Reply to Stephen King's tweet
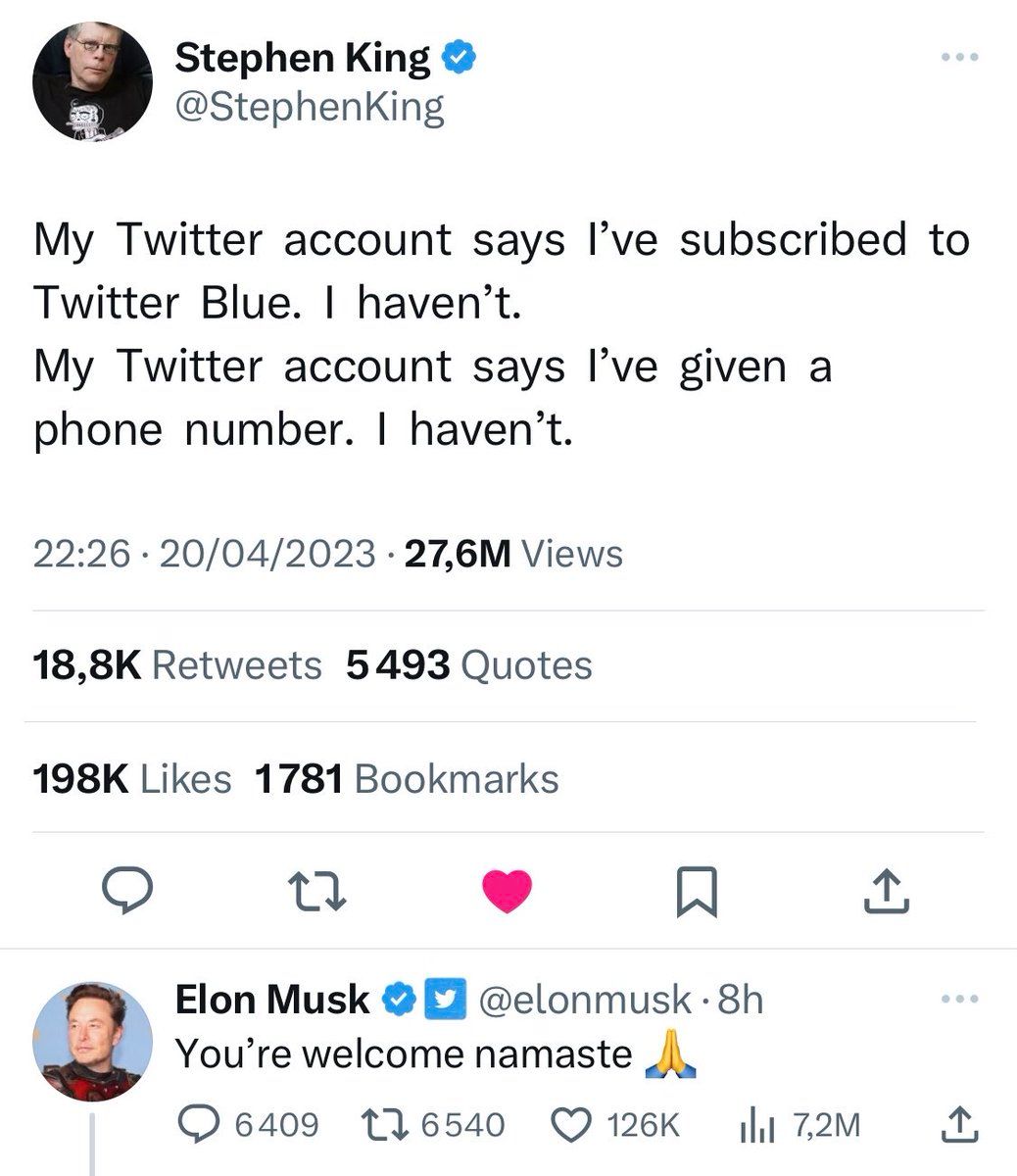This screenshot has width=1017, height=1176. pyautogui.click(x=126, y=892)
